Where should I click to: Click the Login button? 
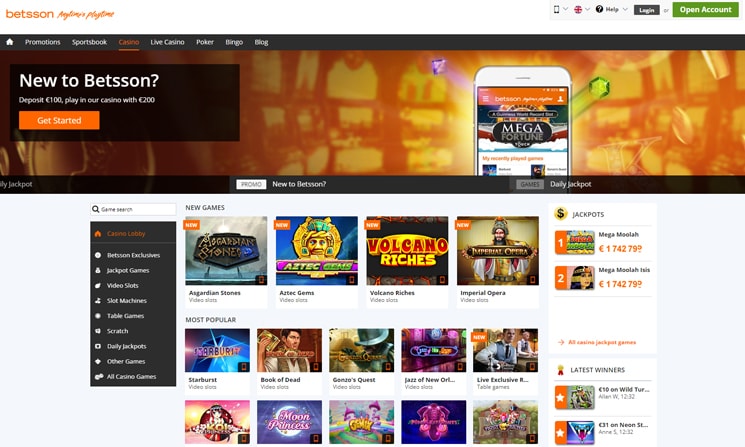click(x=646, y=10)
